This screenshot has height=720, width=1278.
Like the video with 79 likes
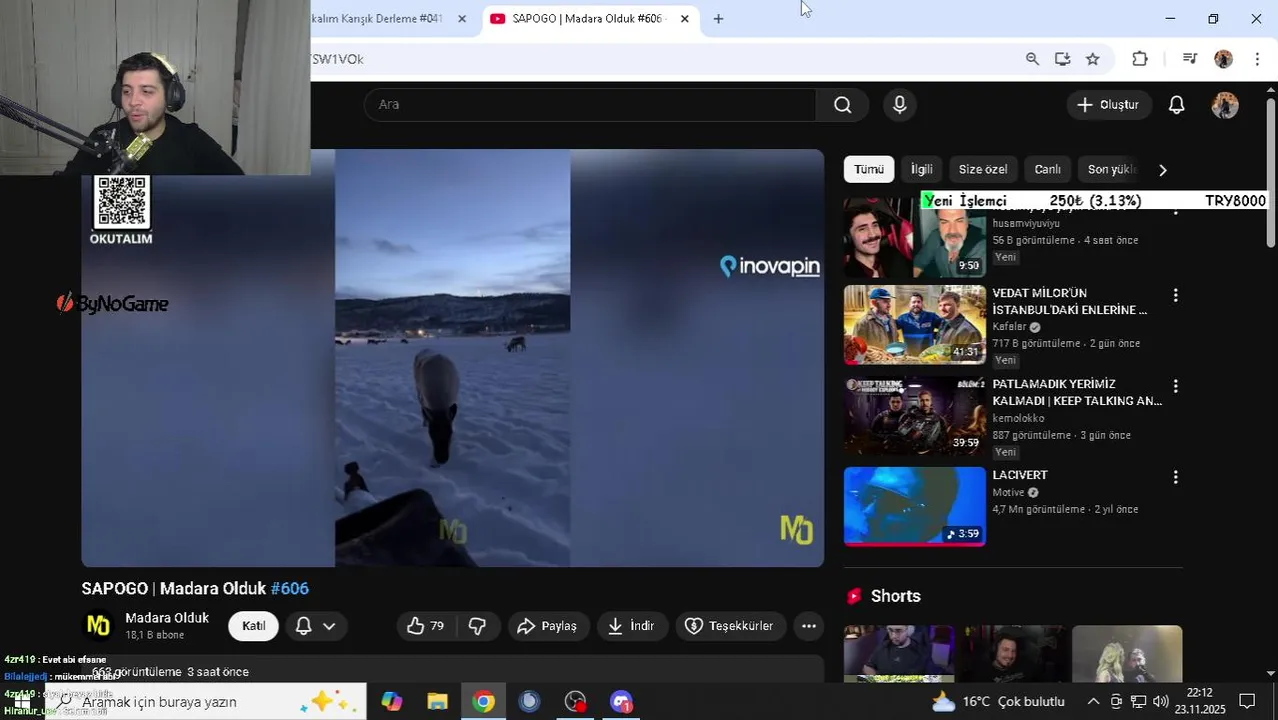coord(426,626)
